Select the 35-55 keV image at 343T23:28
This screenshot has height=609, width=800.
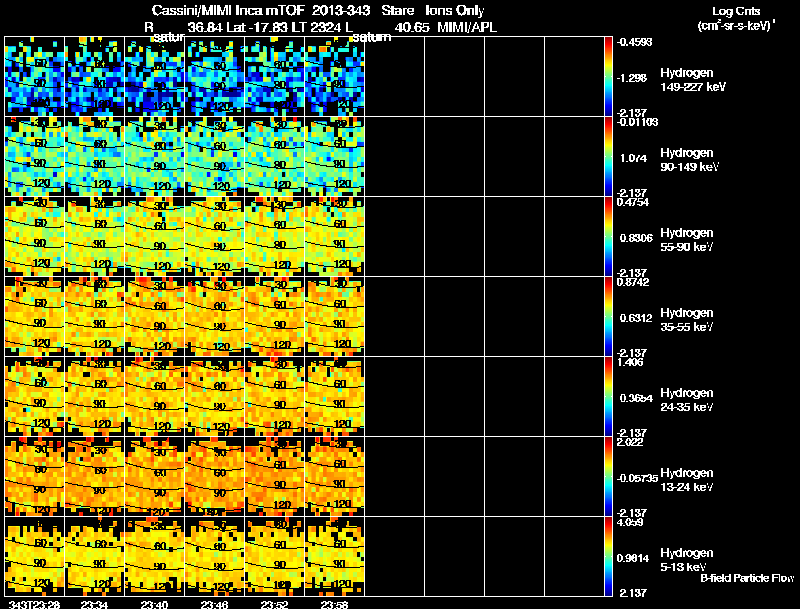(34, 317)
